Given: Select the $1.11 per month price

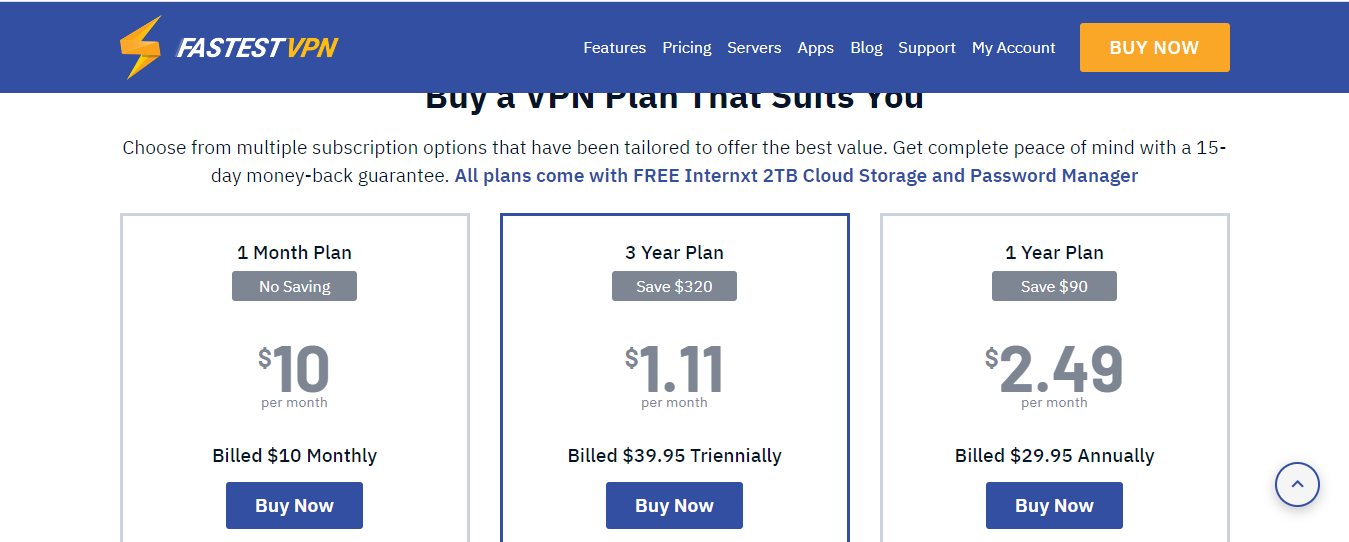Looking at the screenshot, I should click(674, 375).
